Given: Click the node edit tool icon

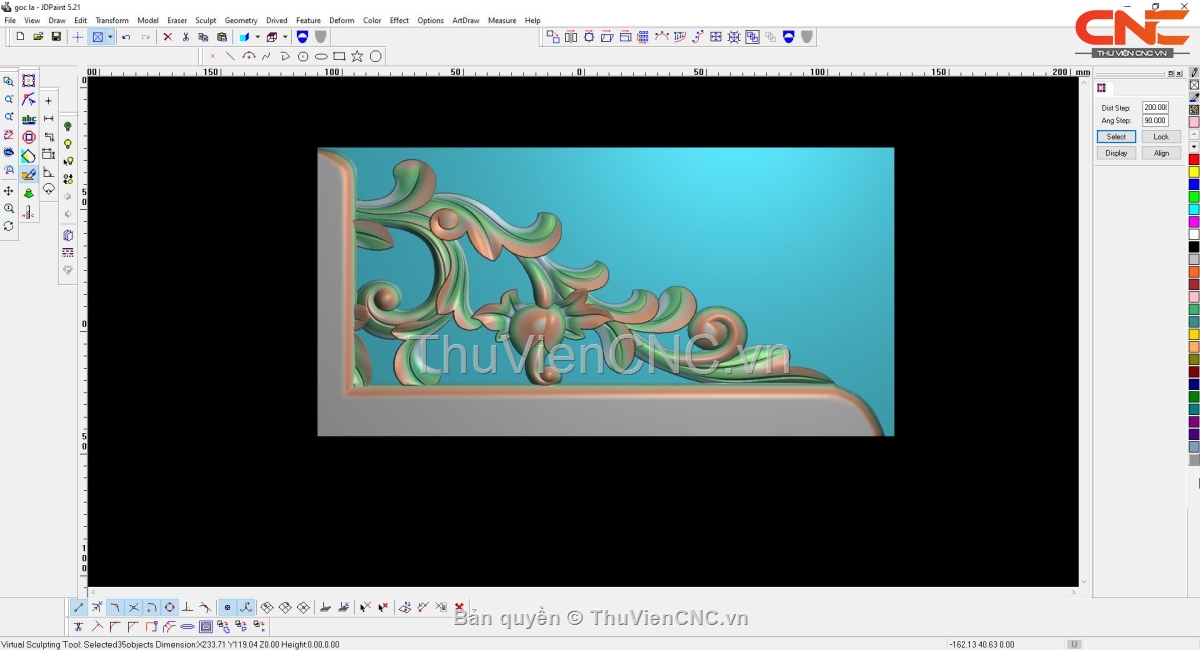Looking at the screenshot, I should (x=29, y=100).
